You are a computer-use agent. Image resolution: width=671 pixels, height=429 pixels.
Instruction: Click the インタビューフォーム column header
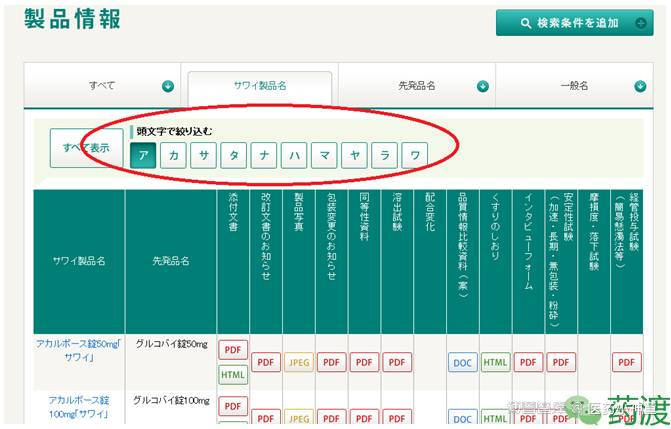point(528,262)
